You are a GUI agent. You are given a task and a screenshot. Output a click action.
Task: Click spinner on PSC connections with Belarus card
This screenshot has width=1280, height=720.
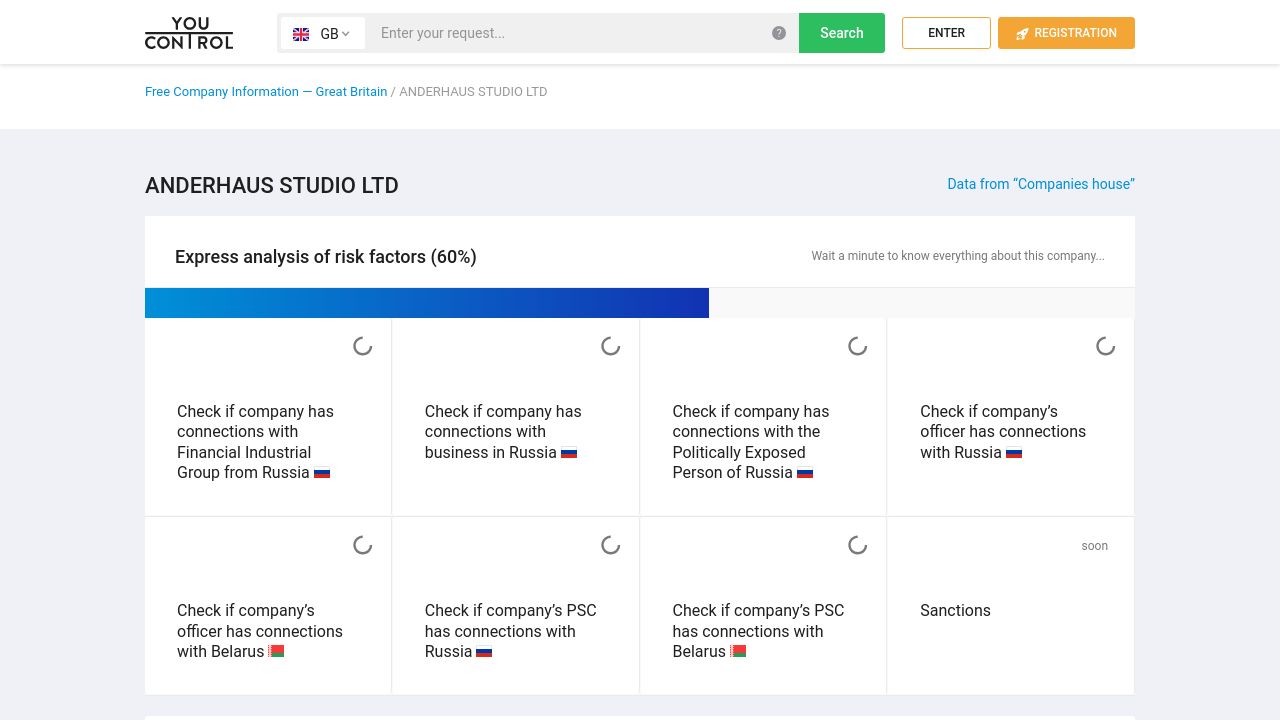pyautogui.click(x=858, y=545)
